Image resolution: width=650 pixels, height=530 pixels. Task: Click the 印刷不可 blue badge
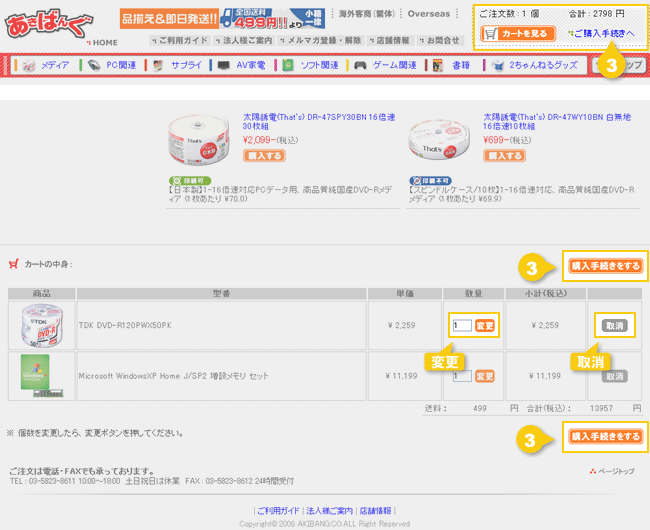430,181
